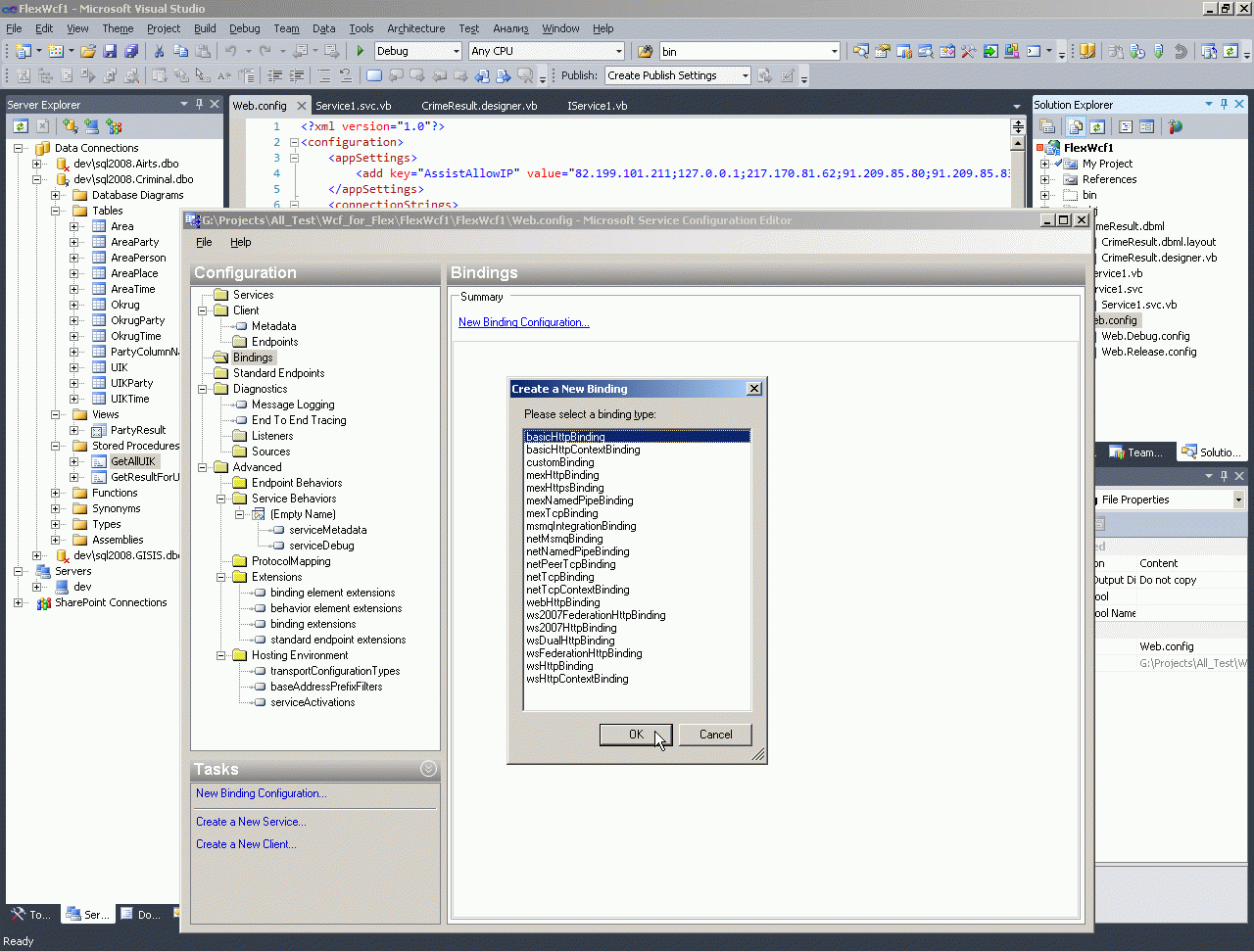Click the Find in Files icon beside bin box
Viewport: 1254px width, 952px height.
click(645, 51)
